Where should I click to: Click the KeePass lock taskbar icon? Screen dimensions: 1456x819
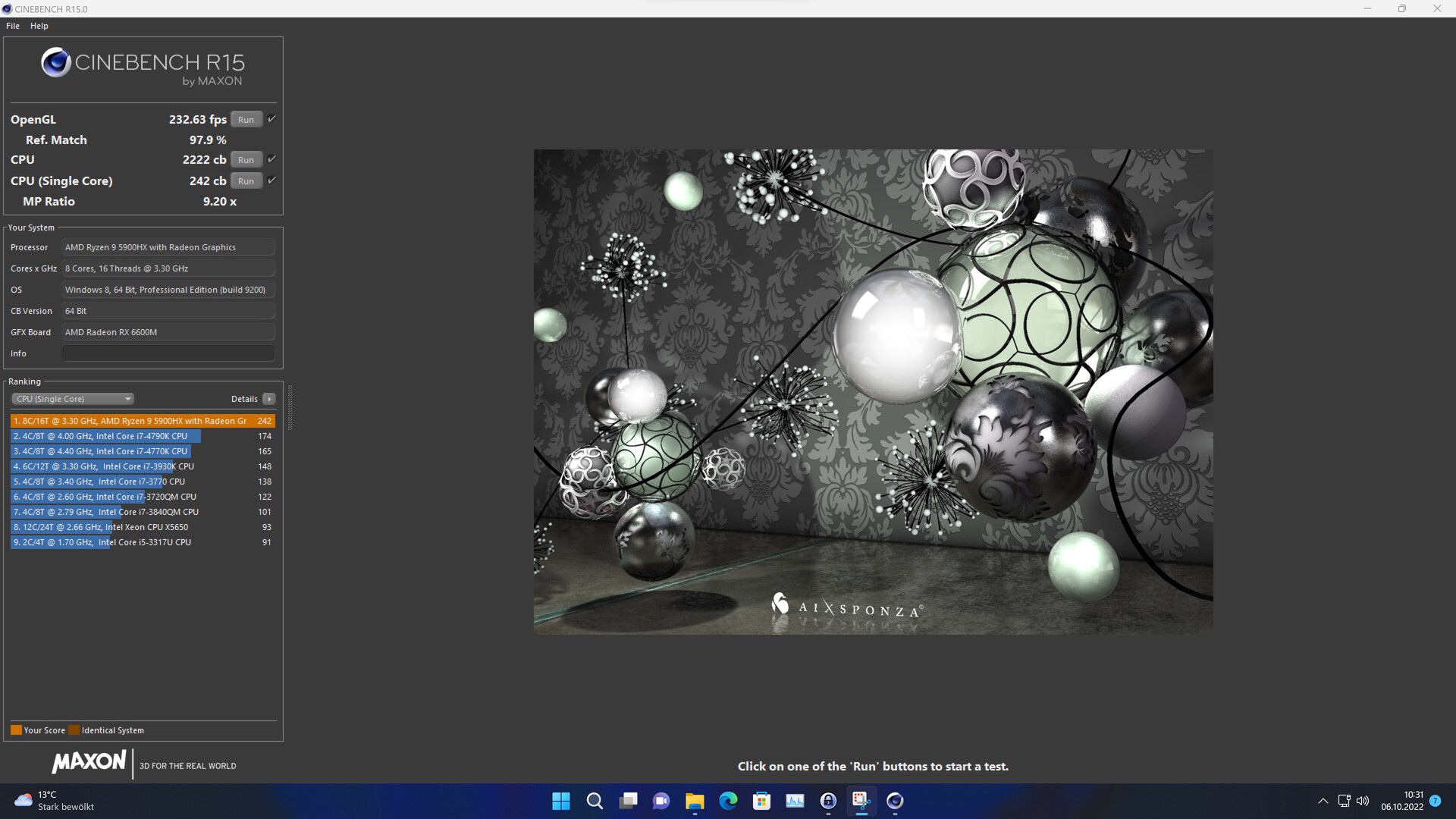click(828, 801)
